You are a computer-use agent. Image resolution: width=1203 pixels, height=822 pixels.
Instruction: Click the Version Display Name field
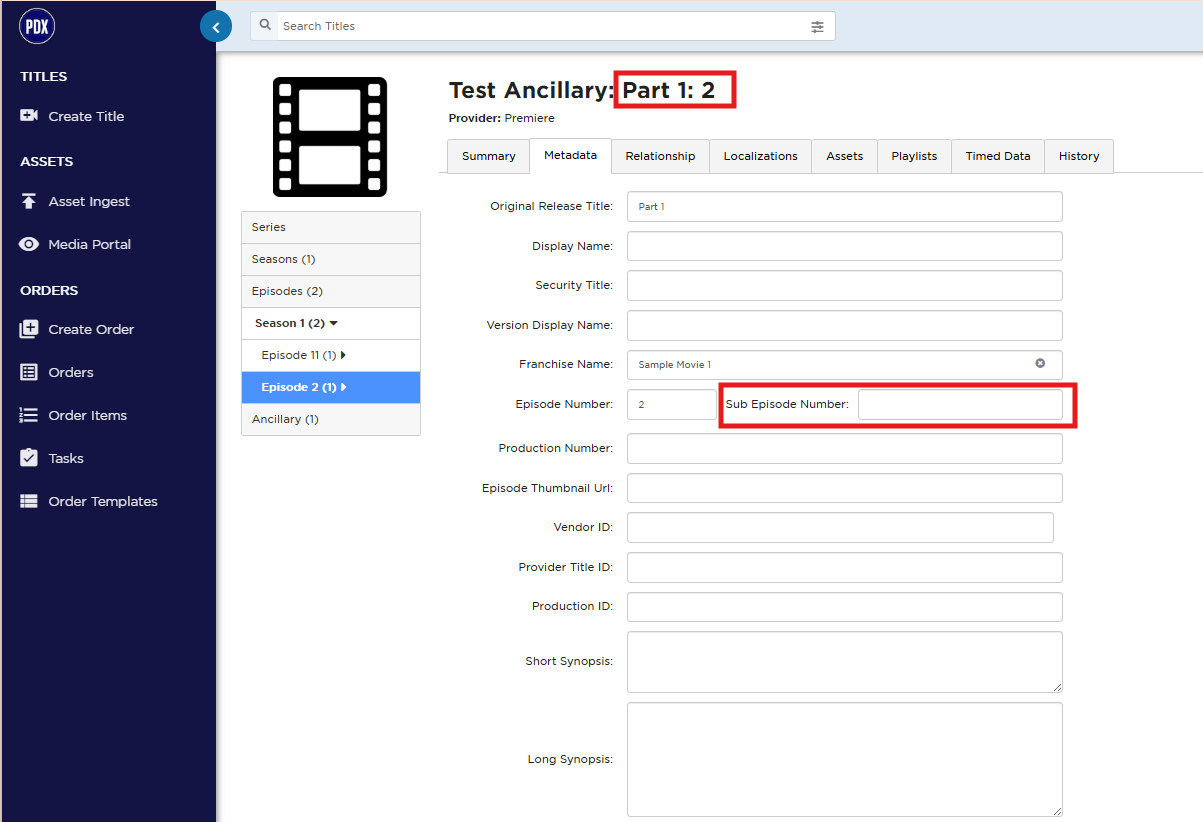point(844,325)
